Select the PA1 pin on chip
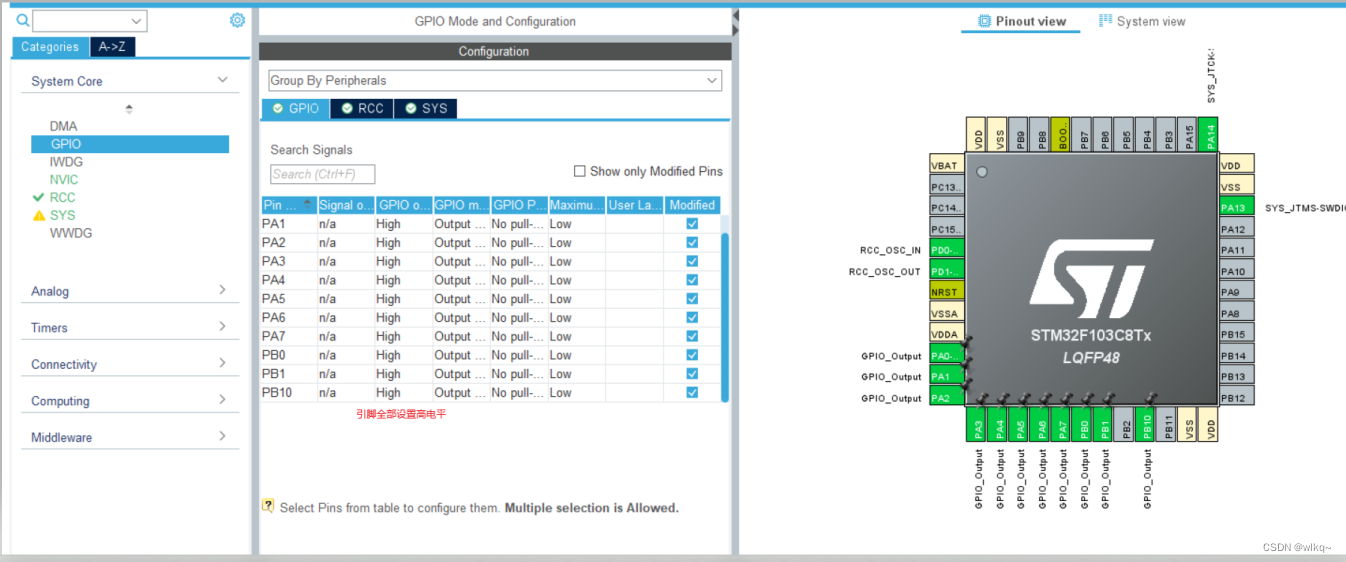The height and width of the screenshot is (562, 1346). [946, 376]
